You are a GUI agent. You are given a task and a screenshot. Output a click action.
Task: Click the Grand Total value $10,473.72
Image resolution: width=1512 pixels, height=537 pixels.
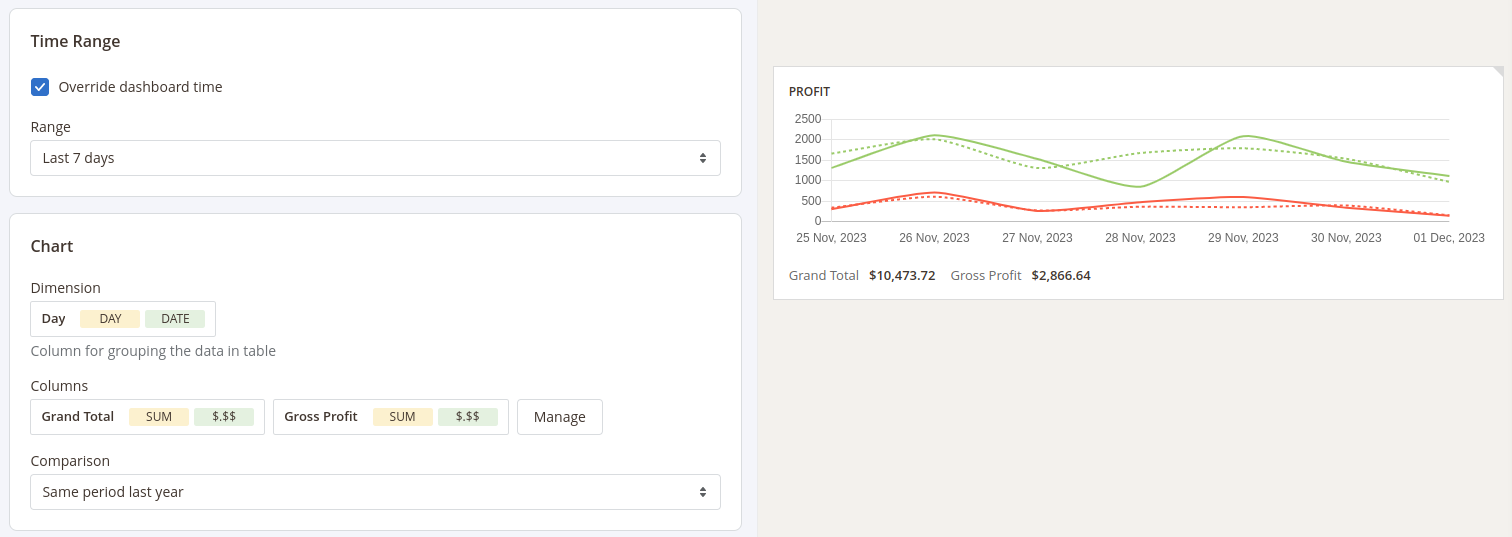[x=902, y=276]
